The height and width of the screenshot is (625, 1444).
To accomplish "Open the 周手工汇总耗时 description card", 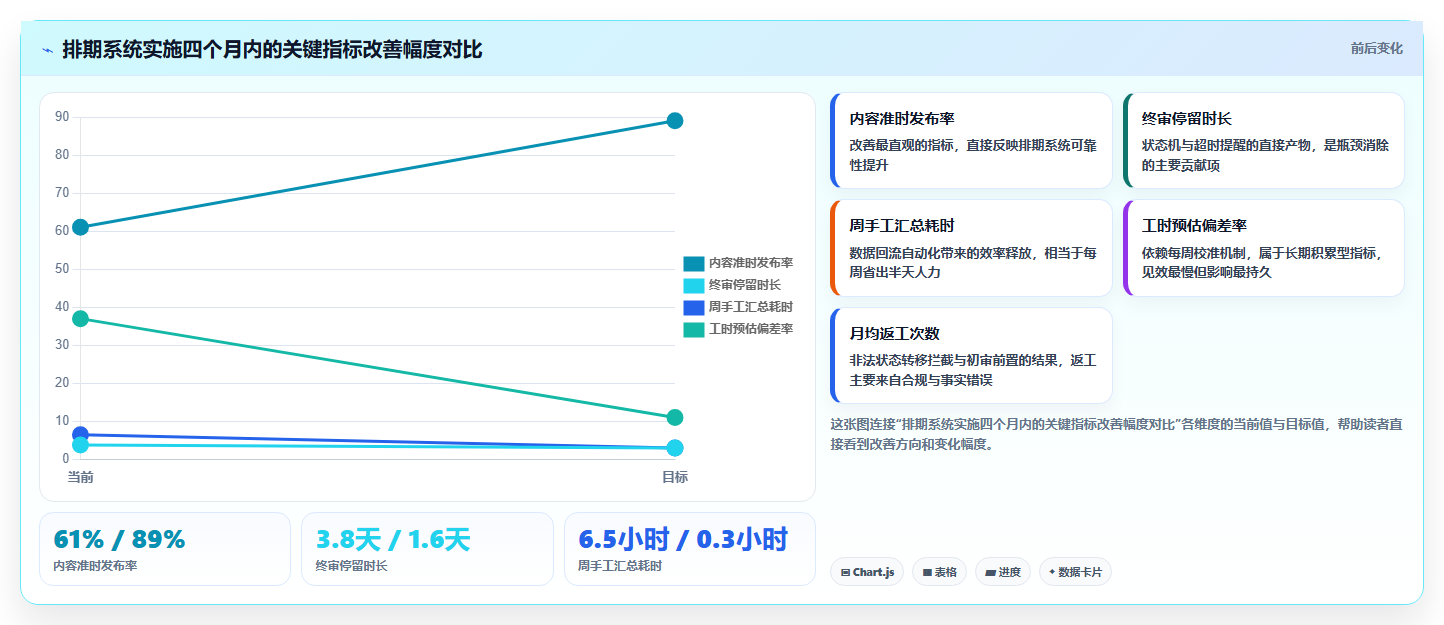I will point(971,248).
